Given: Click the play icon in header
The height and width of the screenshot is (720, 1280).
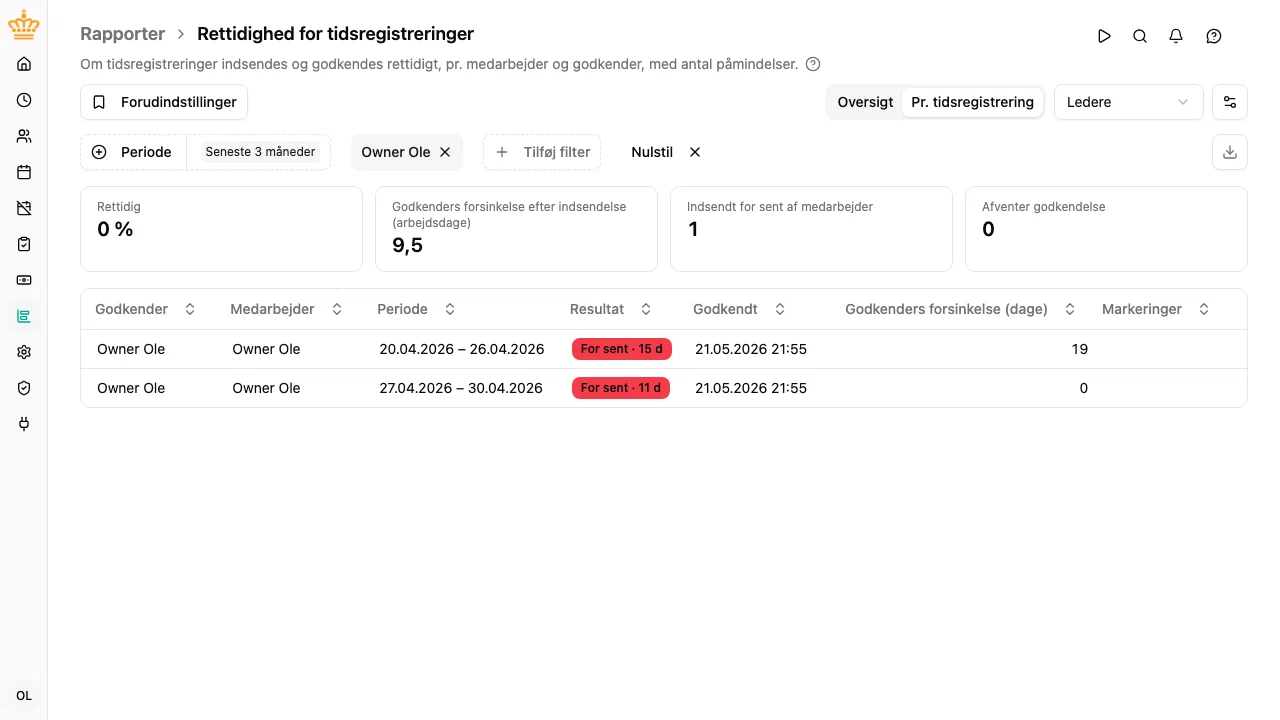Looking at the screenshot, I should [1104, 36].
